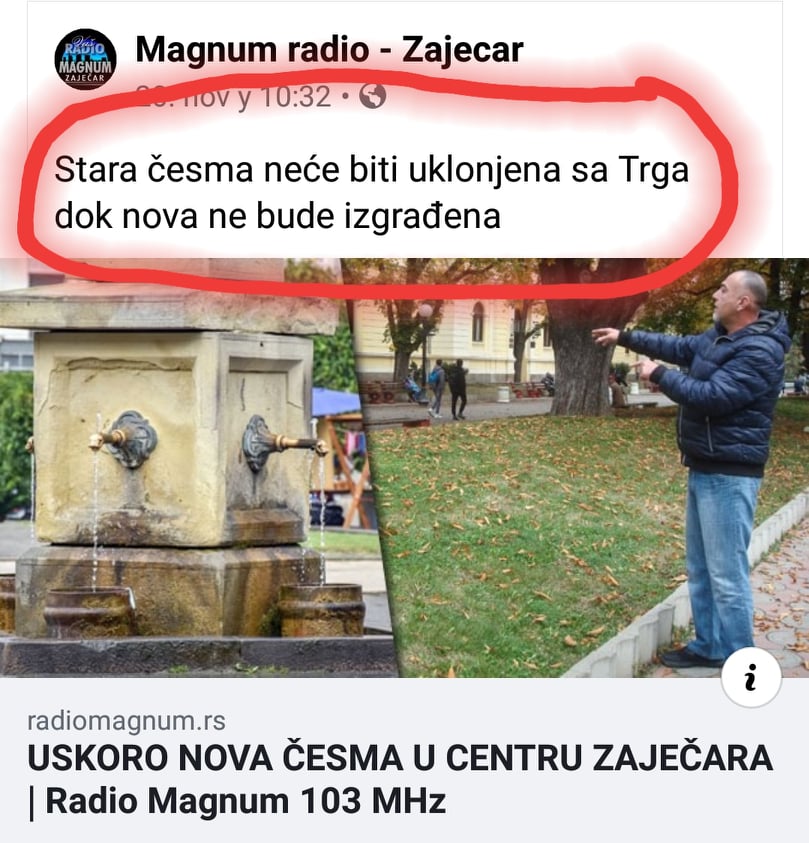This screenshot has width=809, height=843.
Task: Click the line 'dok nova ne bude izgrađena'
Action: 277,217
